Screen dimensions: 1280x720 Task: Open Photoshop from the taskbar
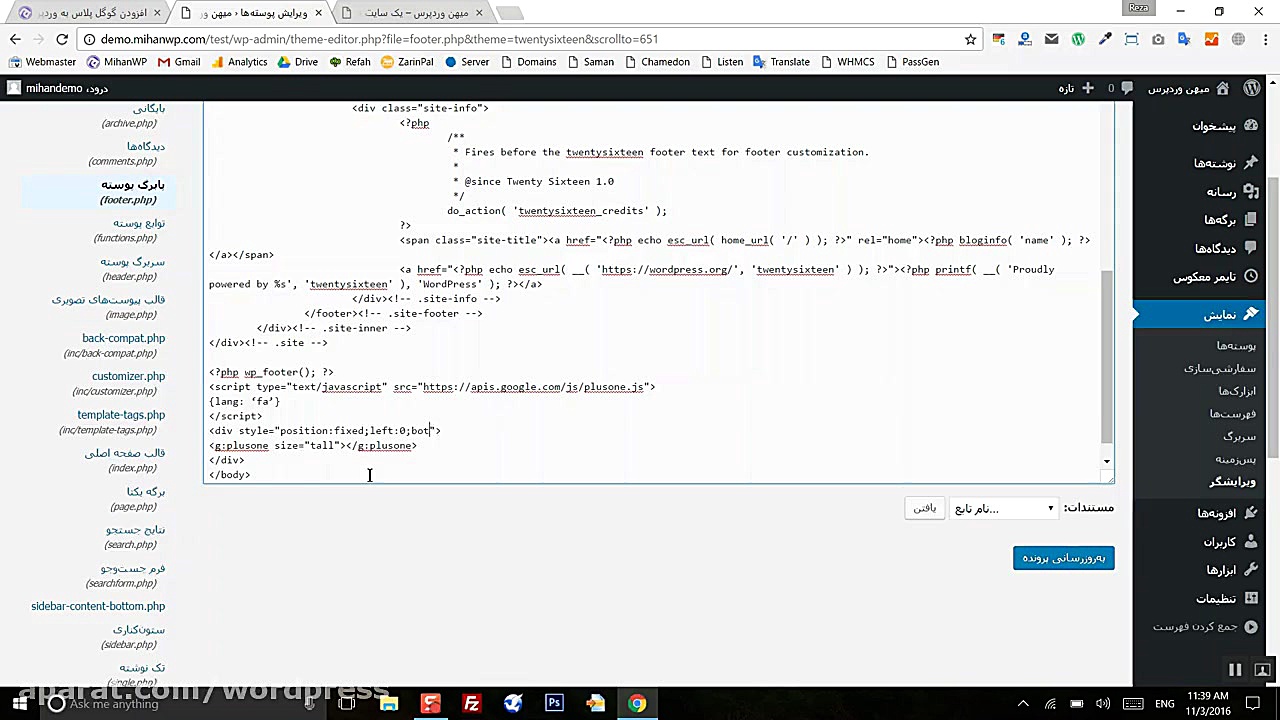554,704
